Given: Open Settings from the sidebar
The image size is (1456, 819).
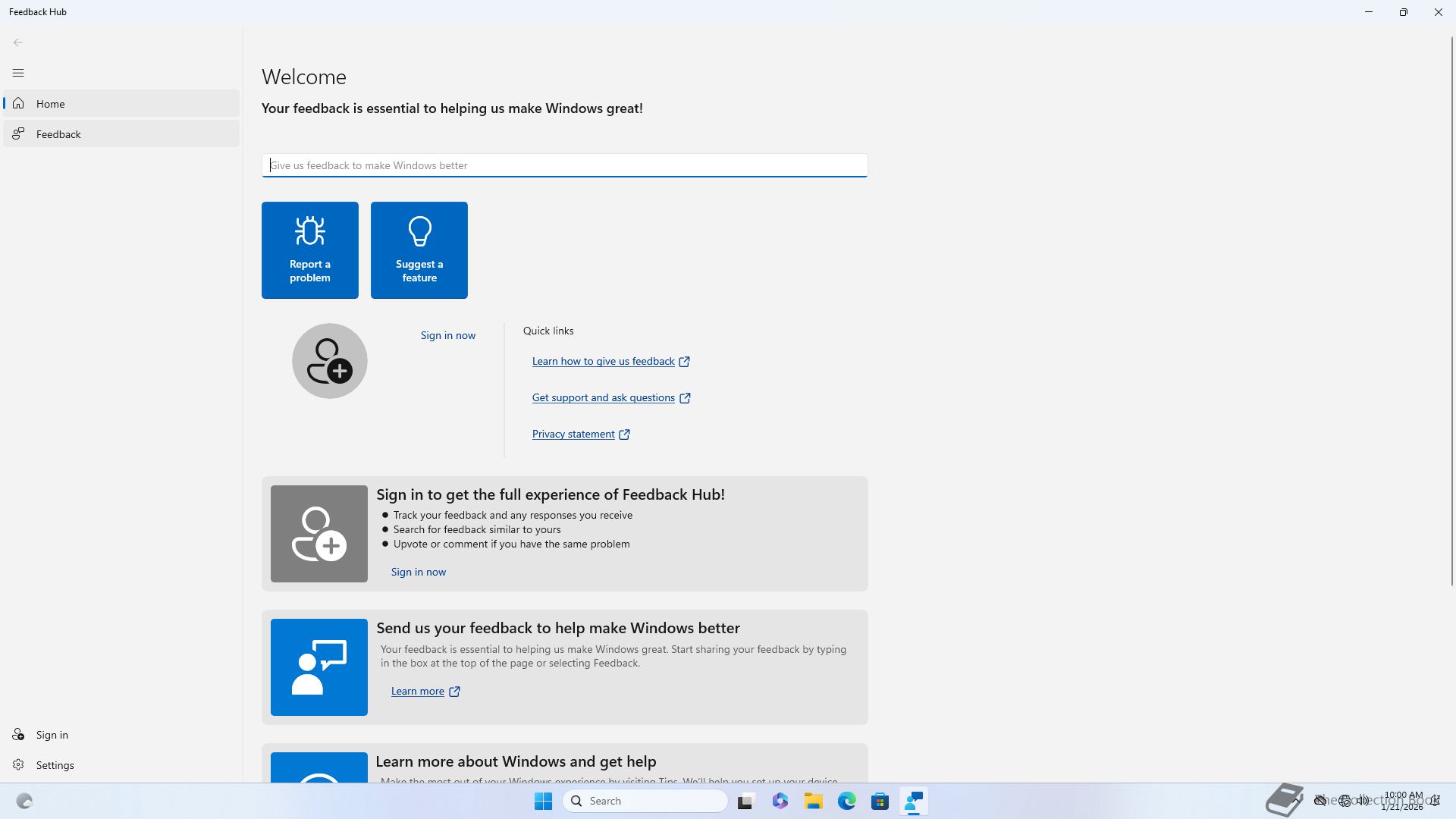Looking at the screenshot, I should [x=55, y=765].
